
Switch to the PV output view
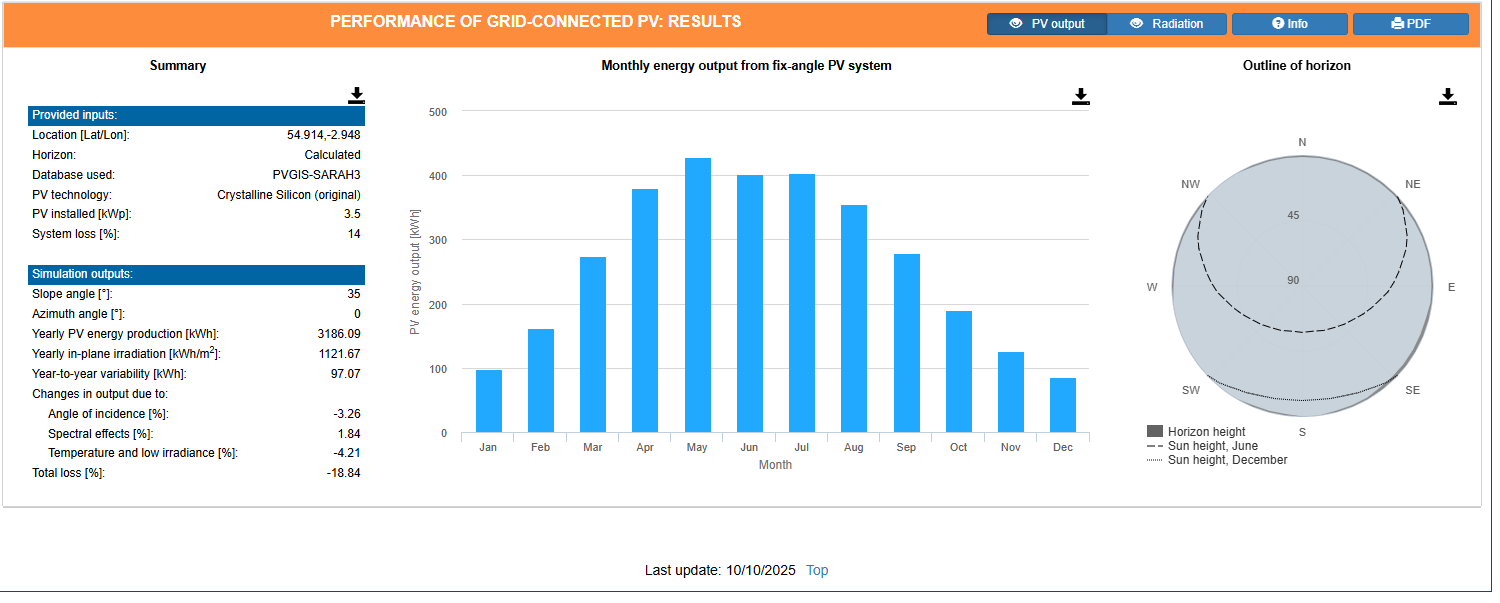(1047, 24)
